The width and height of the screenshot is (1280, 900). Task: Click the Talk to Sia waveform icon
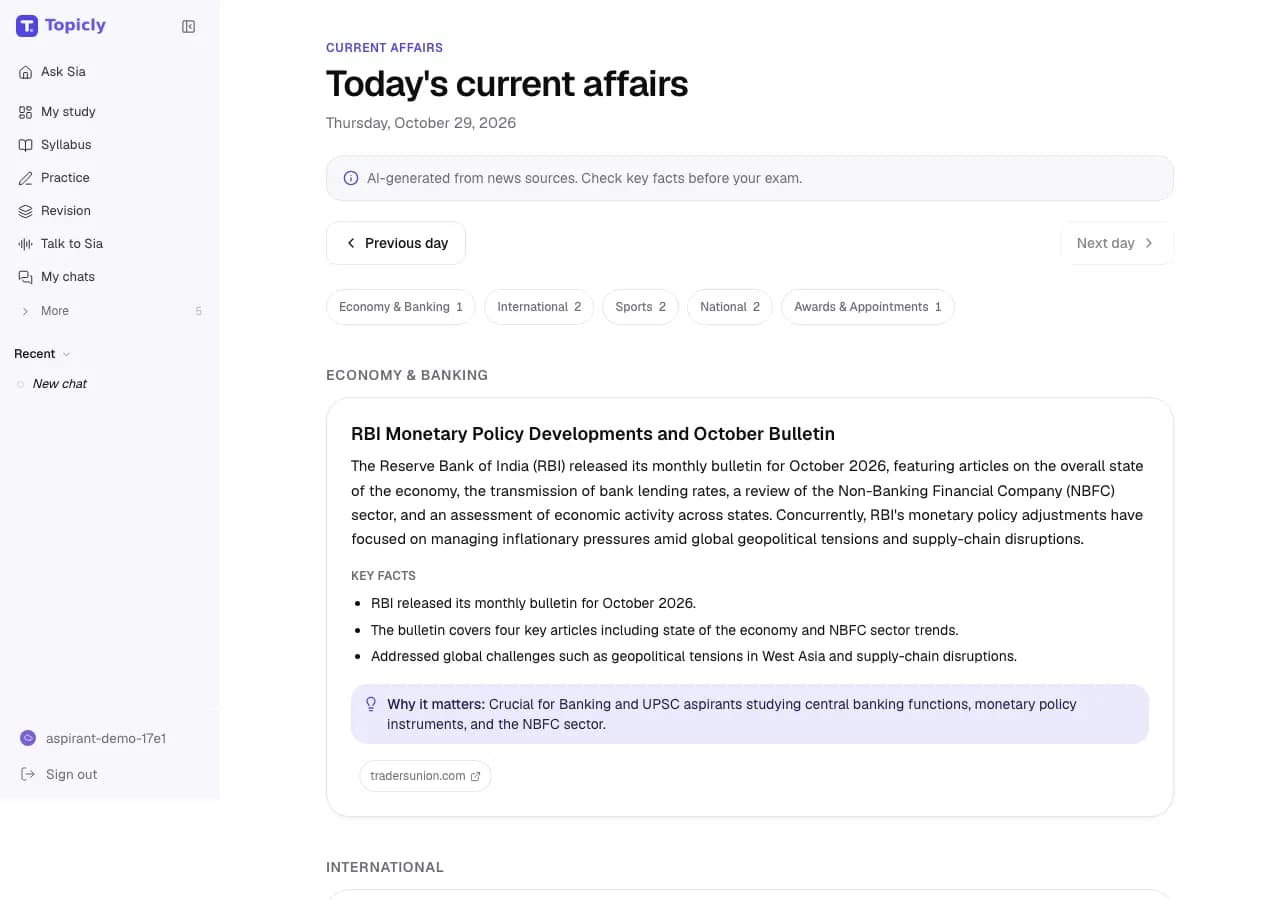(26, 244)
